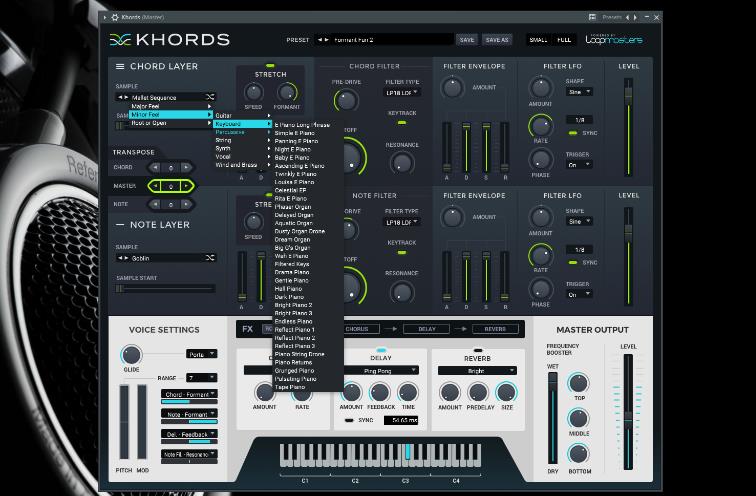Viewport: 756px width, 496px height.
Task: Increase Note transpose with right arrow
Action: pos(186,204)
